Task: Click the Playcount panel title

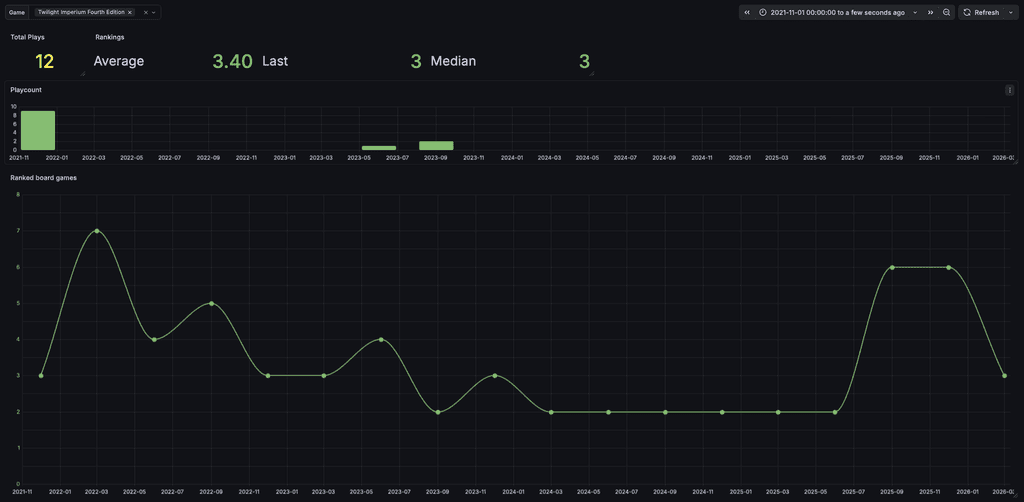Action: (x=26, y=90)
